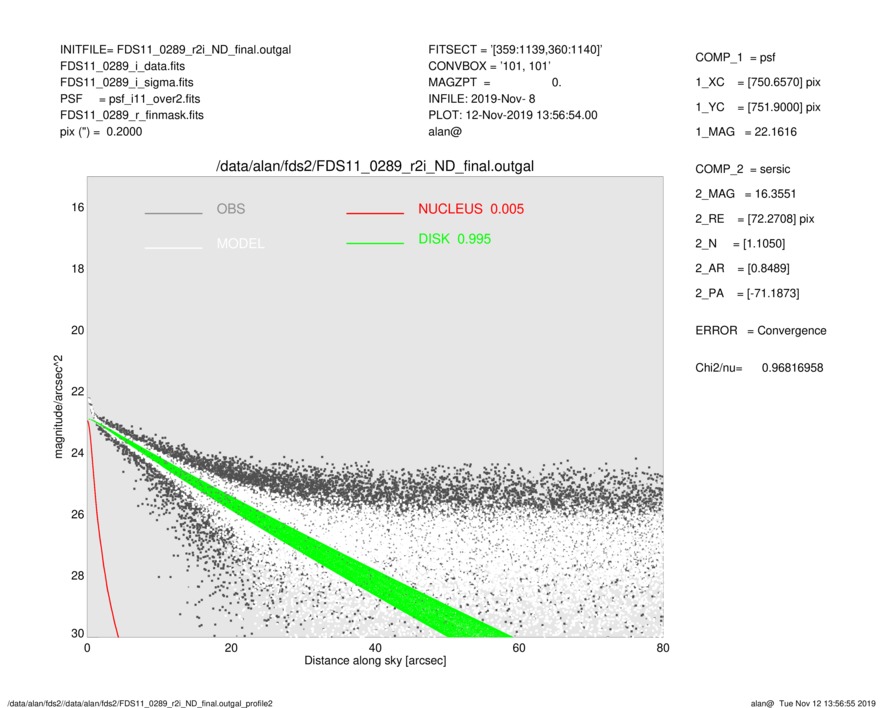Click the NUCLEUS 0.005 legend label
The height and width of the screenshot is (708, 885).
click(471, 209)
